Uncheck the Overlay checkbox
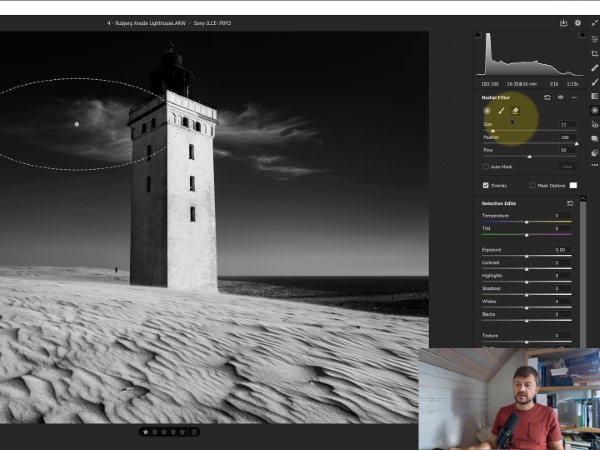This screenshot has width=600, height=450. [x=487, y=185]
